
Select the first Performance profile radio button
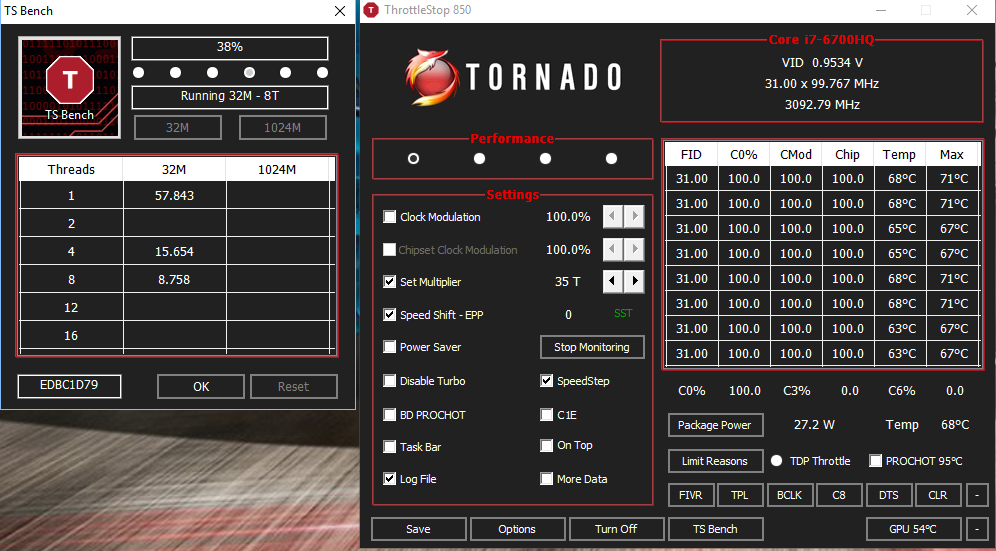pyautogui.click(x=414, y=158)
